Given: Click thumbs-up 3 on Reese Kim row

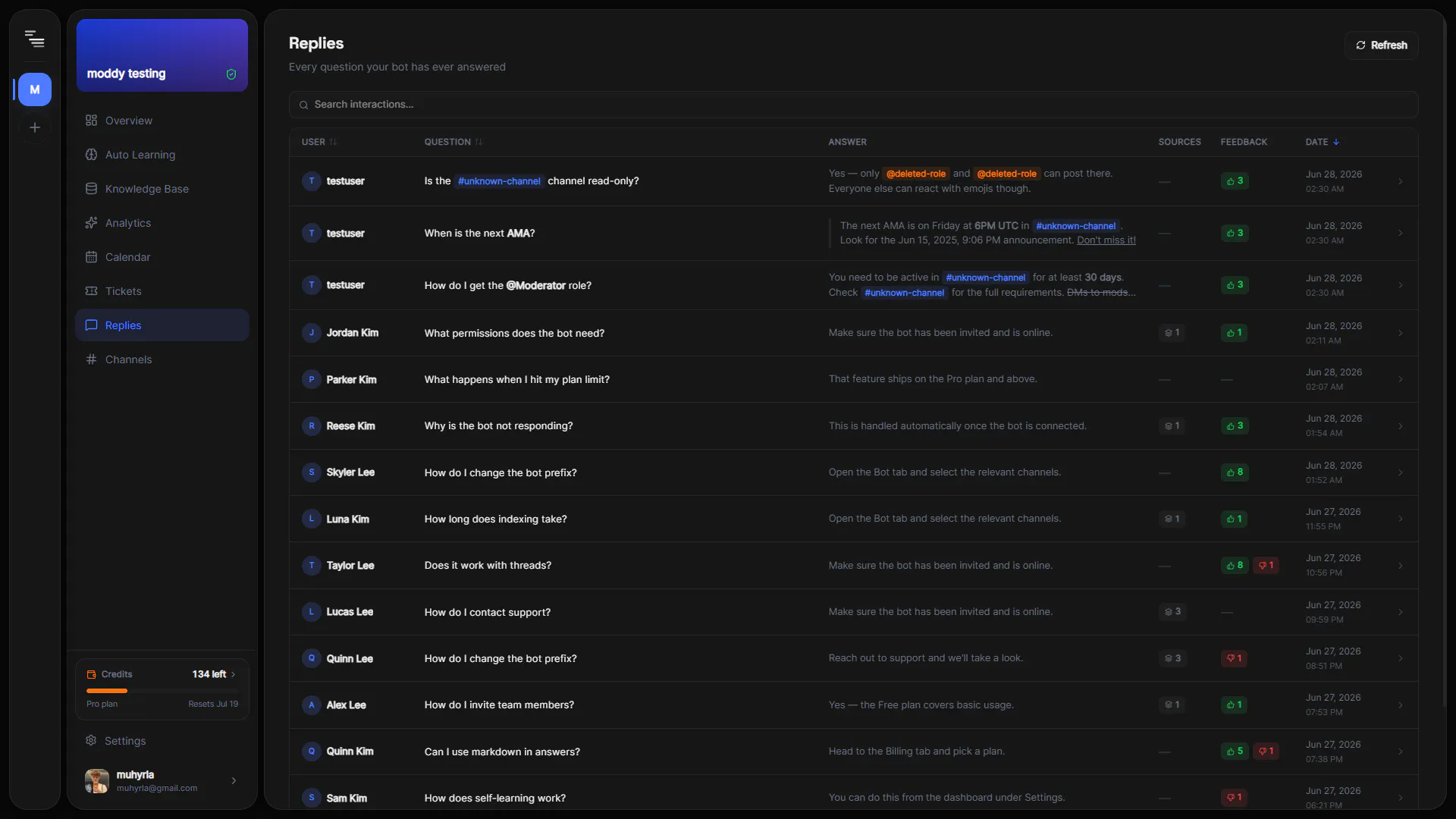Looking at the screenshot, I should coord(1235,426).
